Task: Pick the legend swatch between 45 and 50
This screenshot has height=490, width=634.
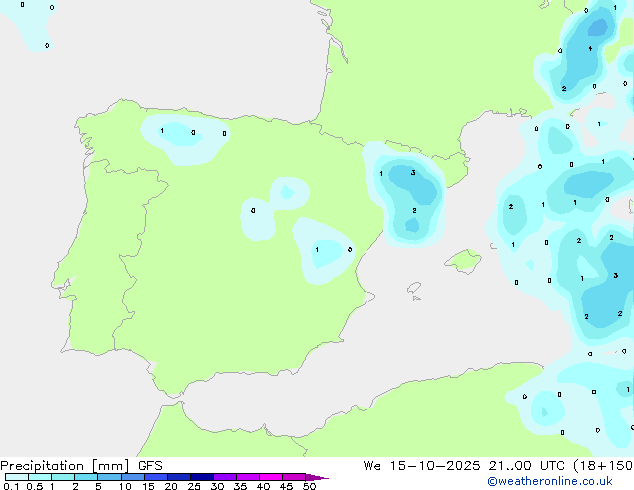Action: tap(294, 477)
